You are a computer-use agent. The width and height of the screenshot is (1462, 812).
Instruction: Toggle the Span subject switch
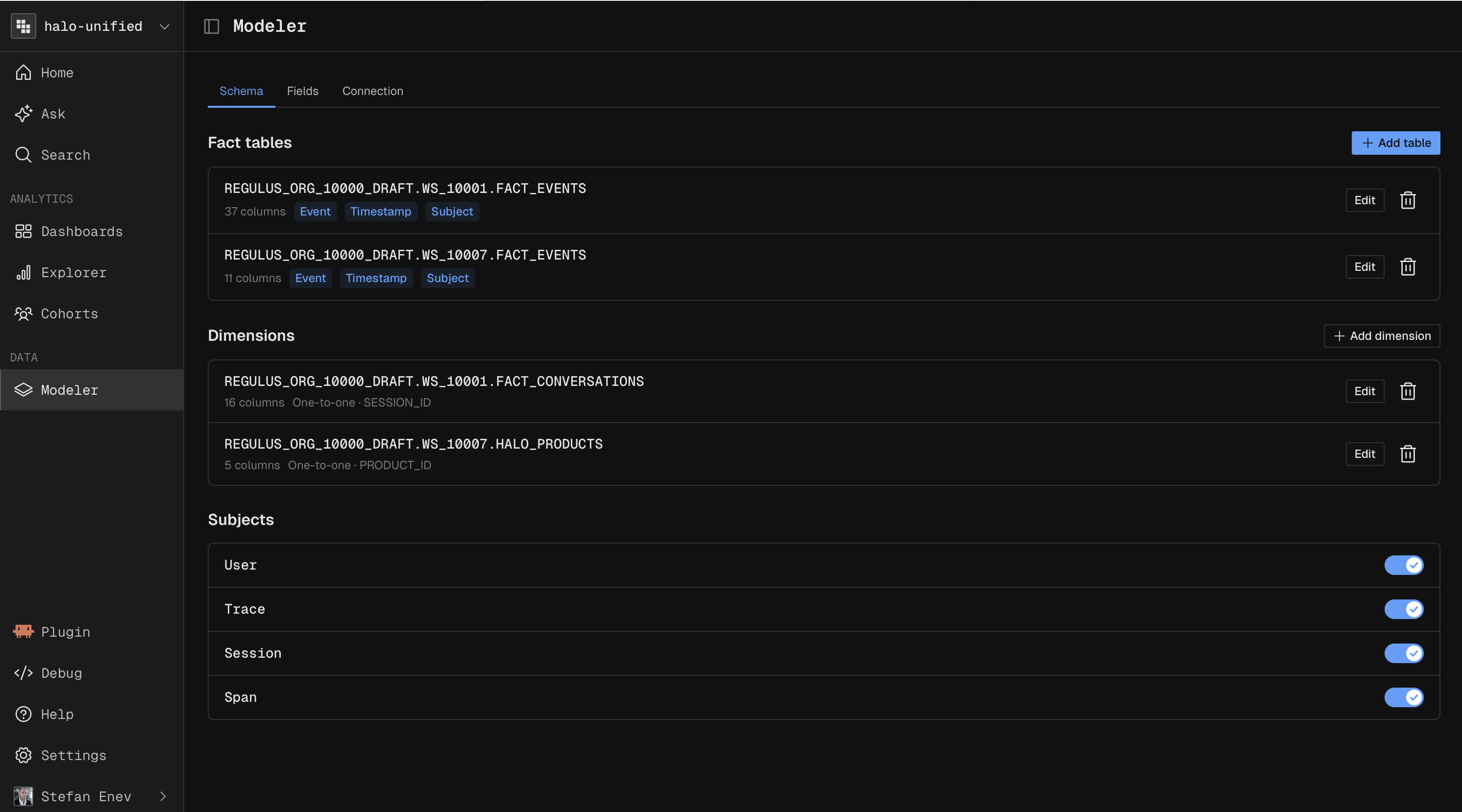(1404, 697)
